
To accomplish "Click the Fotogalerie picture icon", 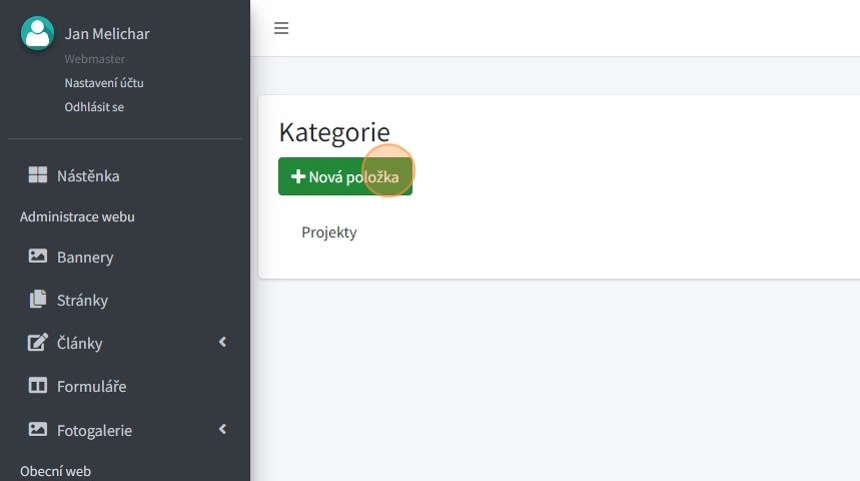I will [x=37, y=430].
